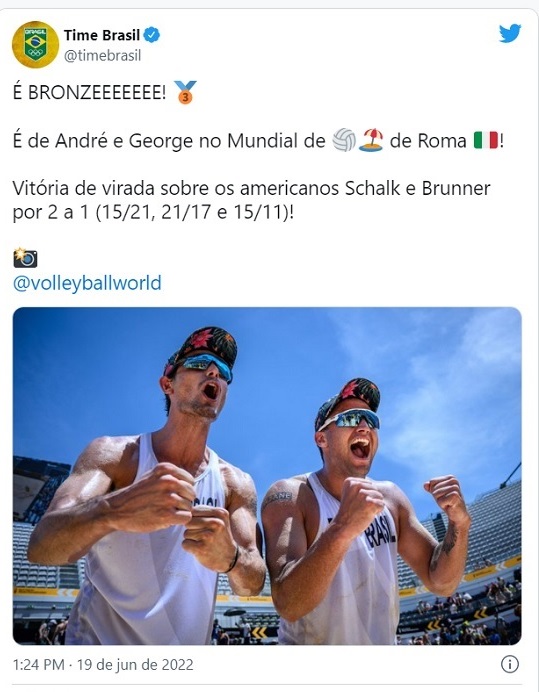The image size is (539, 692).
Task: Open the Time Brasil profile avatar
Action: click(35, 45)
